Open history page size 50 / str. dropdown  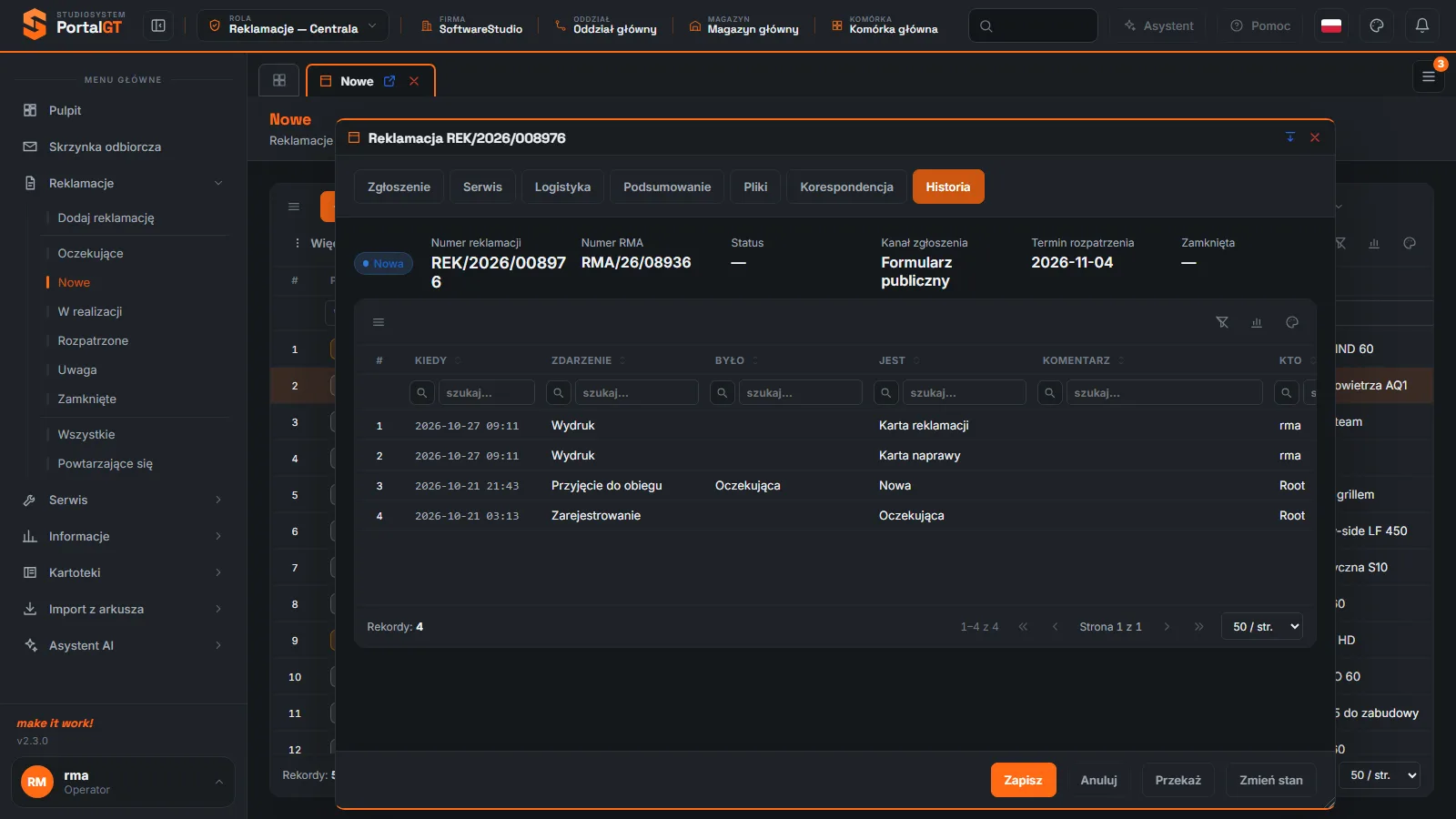pyautogui.click(x=1262, y=626)
